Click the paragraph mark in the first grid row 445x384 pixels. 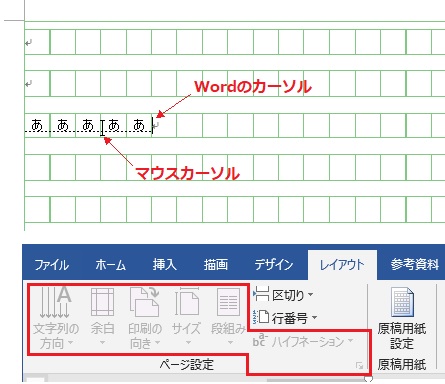click(29, 42)
